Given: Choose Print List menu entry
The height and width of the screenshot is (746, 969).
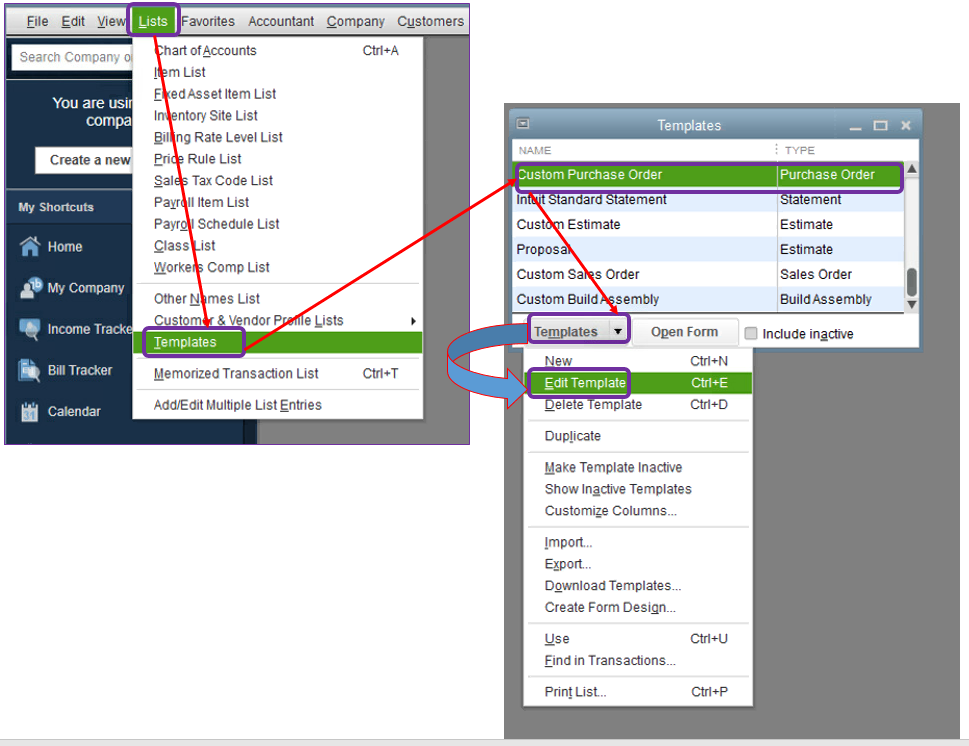Looking at the screenshot, I should click(638, 692).
